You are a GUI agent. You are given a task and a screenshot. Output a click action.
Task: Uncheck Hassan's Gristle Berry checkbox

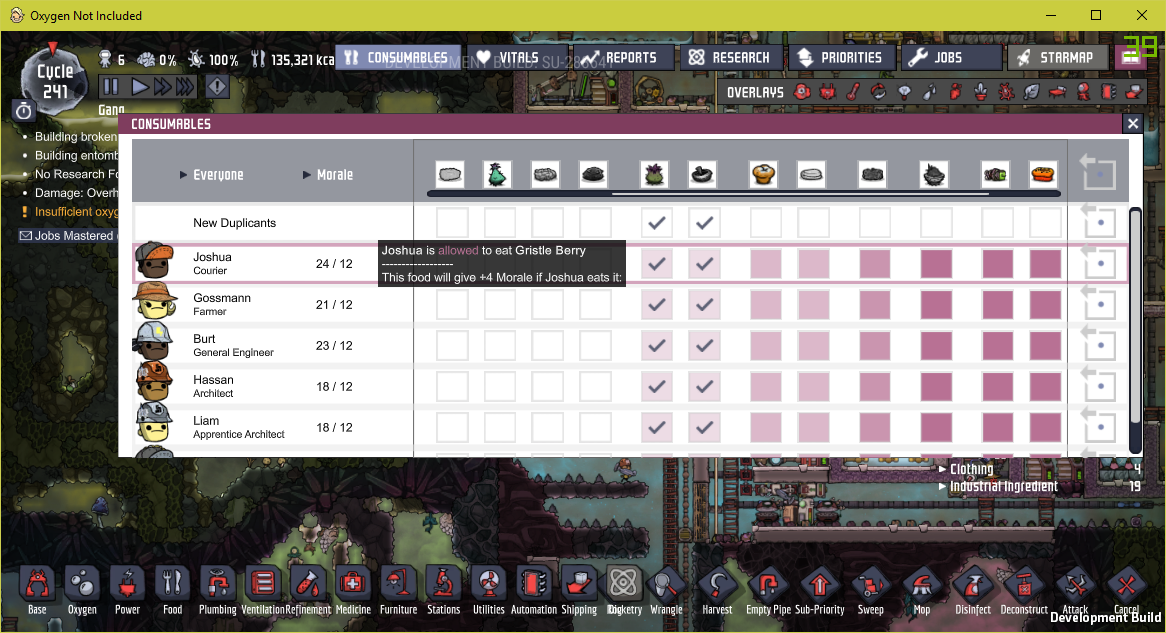[x=657, y=386]
